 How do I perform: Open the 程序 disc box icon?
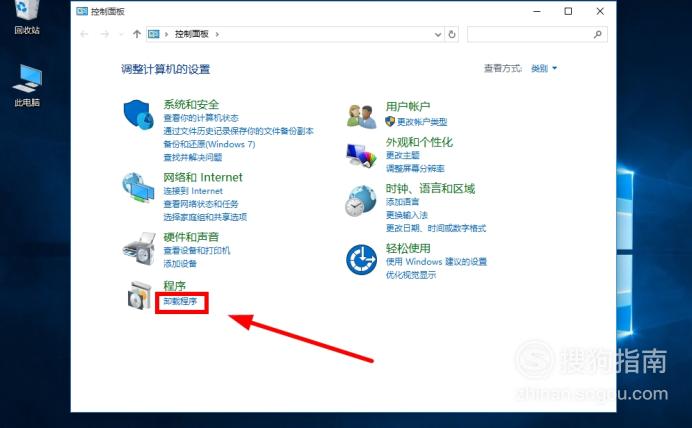[x=139, y=295]
